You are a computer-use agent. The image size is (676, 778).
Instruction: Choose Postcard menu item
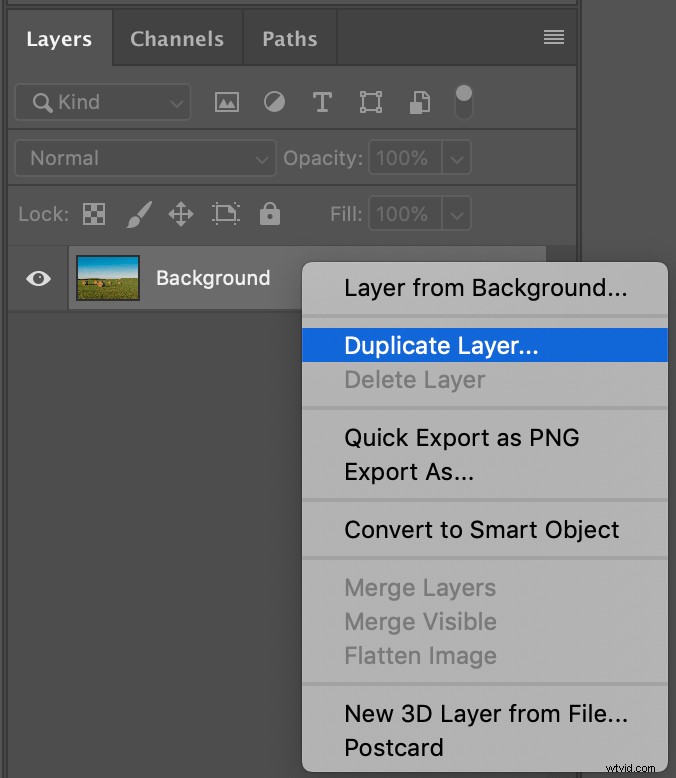coord(485,747)
